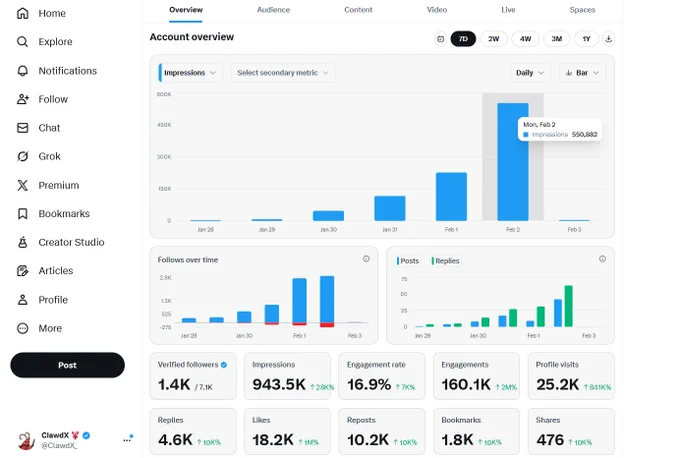
Task: Switch to the Overview tab
Action: 186,10
